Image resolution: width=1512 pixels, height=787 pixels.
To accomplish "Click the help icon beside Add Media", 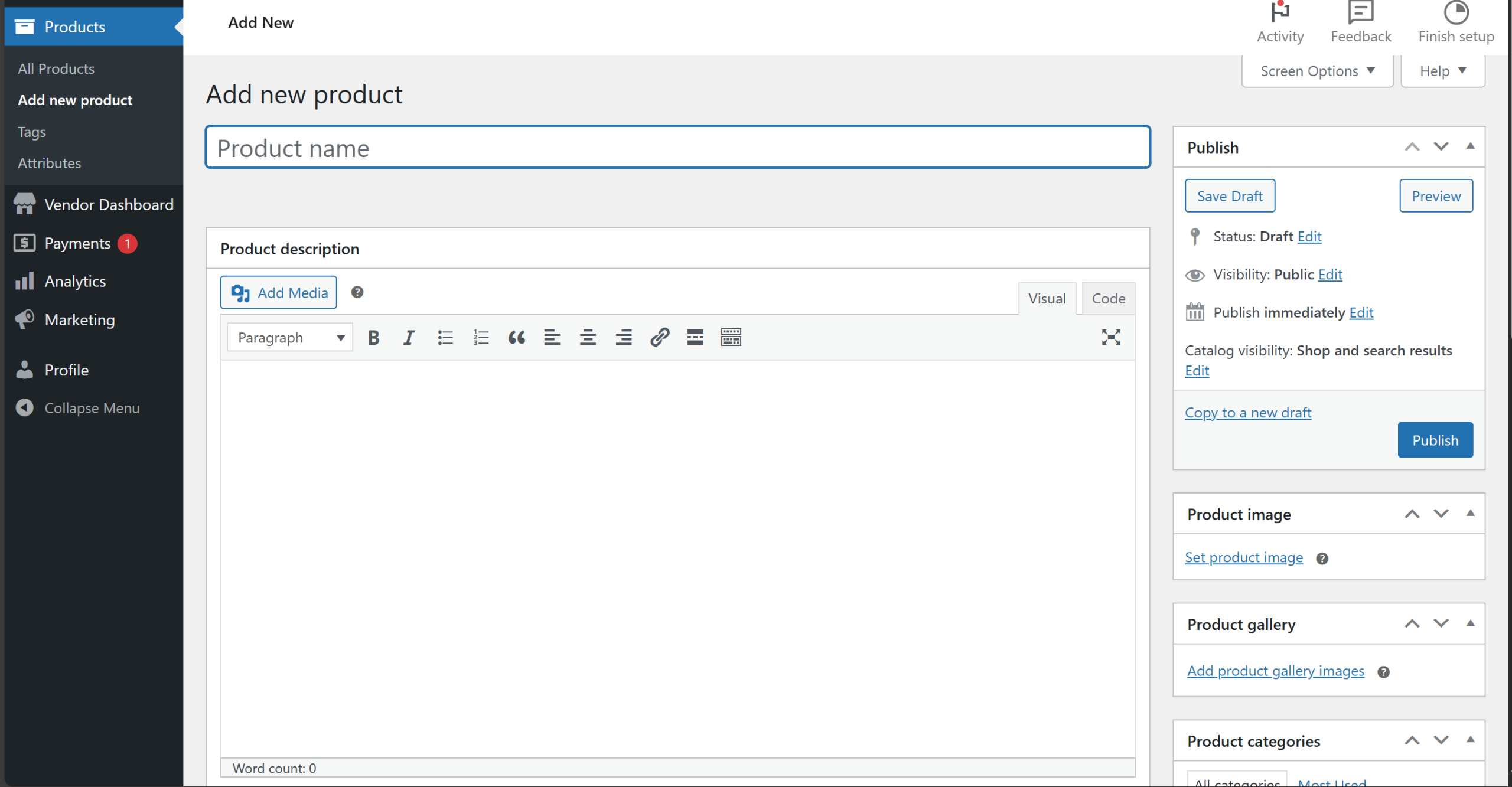I will click(357, 292).
